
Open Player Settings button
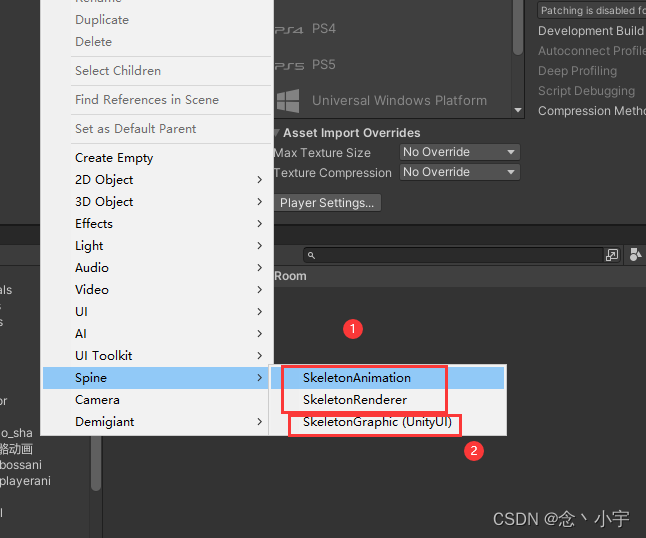click(327, 203)
